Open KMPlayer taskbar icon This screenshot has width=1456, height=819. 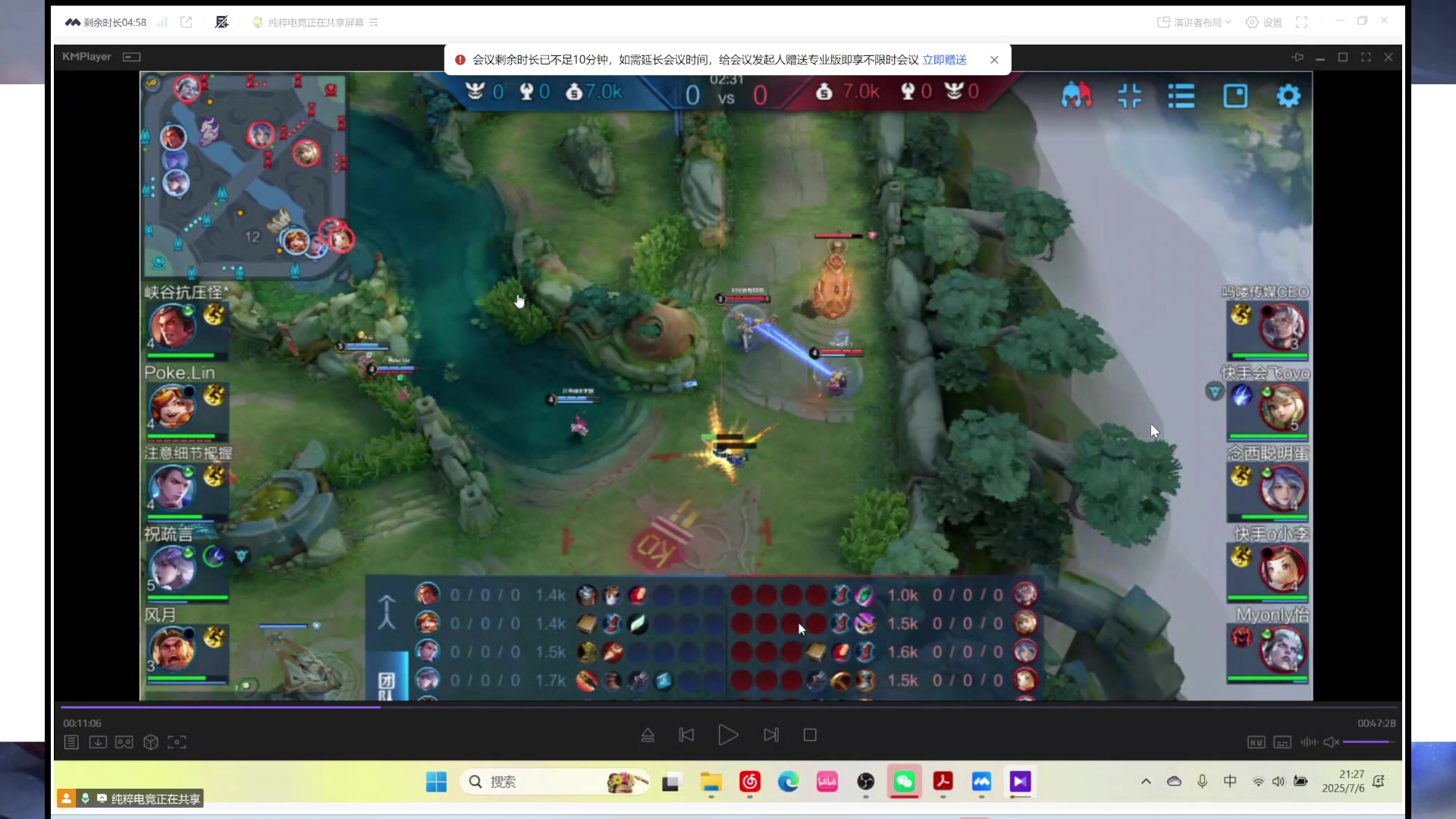1020,782
